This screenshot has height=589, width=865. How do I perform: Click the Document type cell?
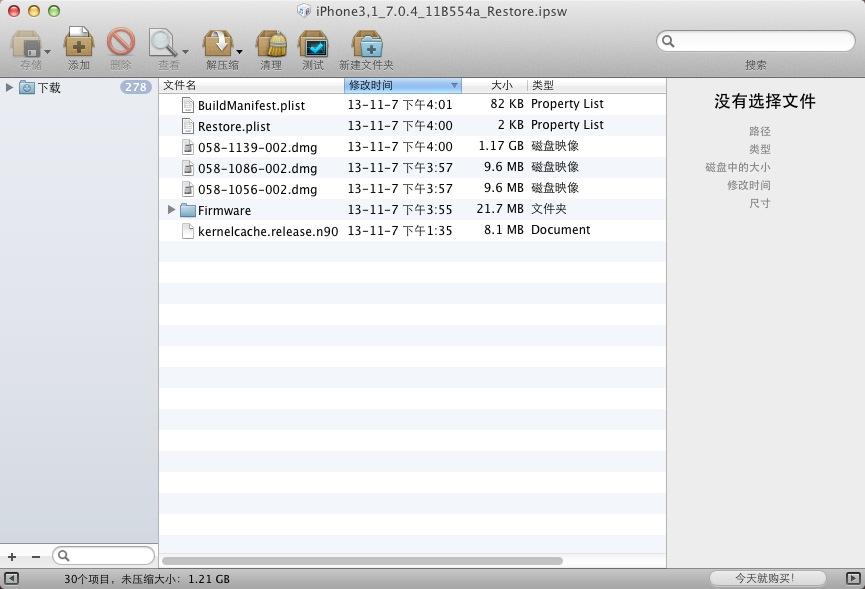[x=560, y=230]
